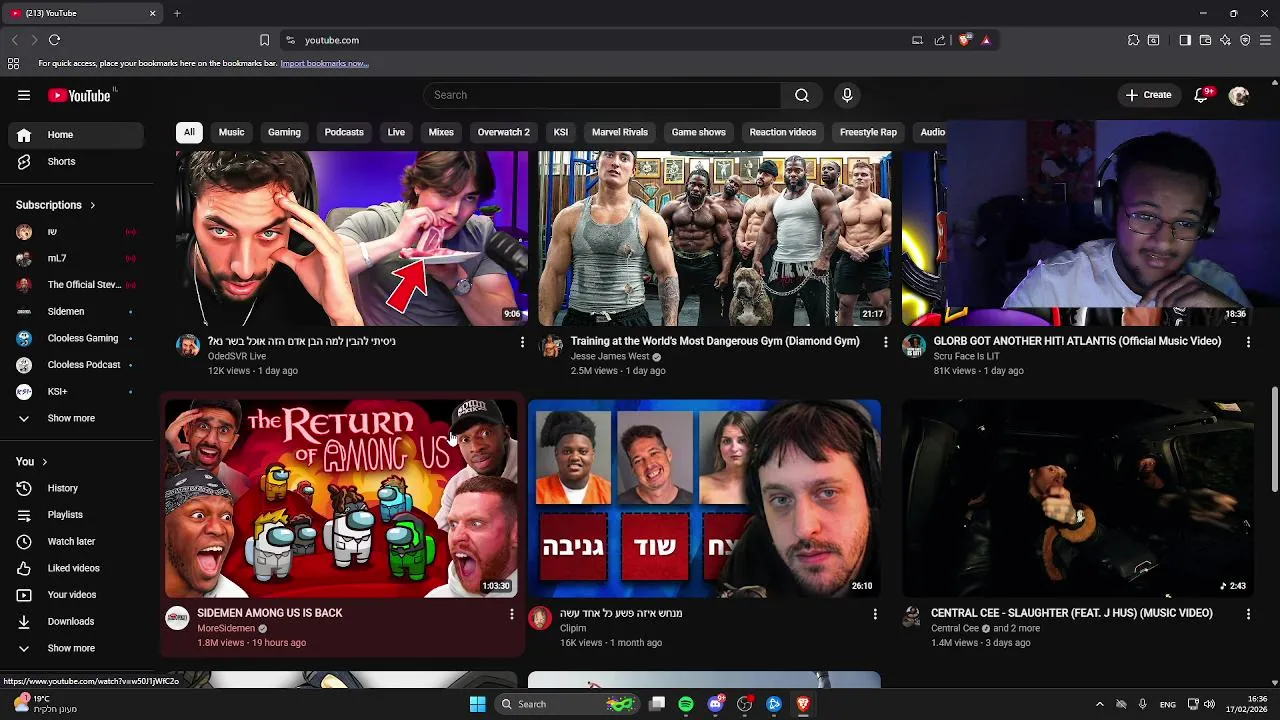1280x720 pixels.
Task: Click the YouTube logo
Action: [x=80, y=95]
